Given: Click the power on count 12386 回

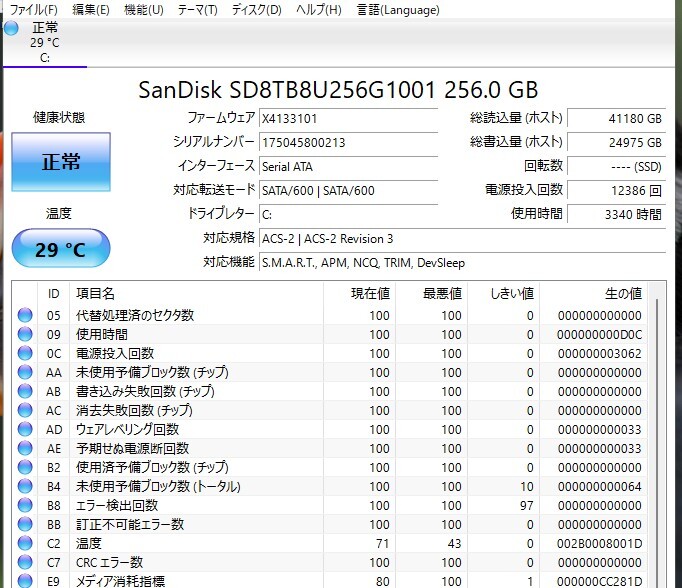Looking at the screenshot, I should click(x=616, y=190).
